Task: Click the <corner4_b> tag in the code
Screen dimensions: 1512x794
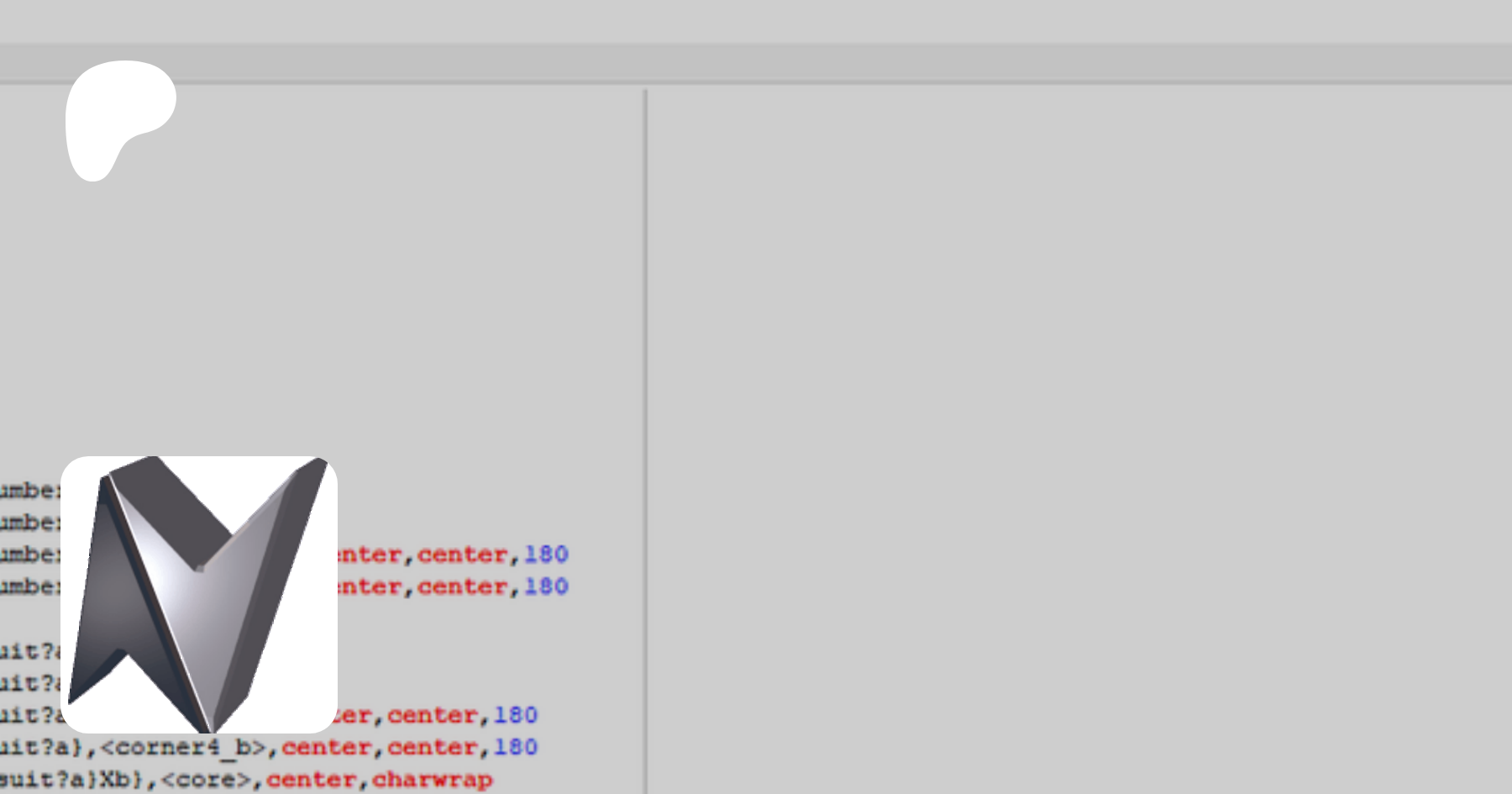Action: pyautogui.click(x=183, y=748)
